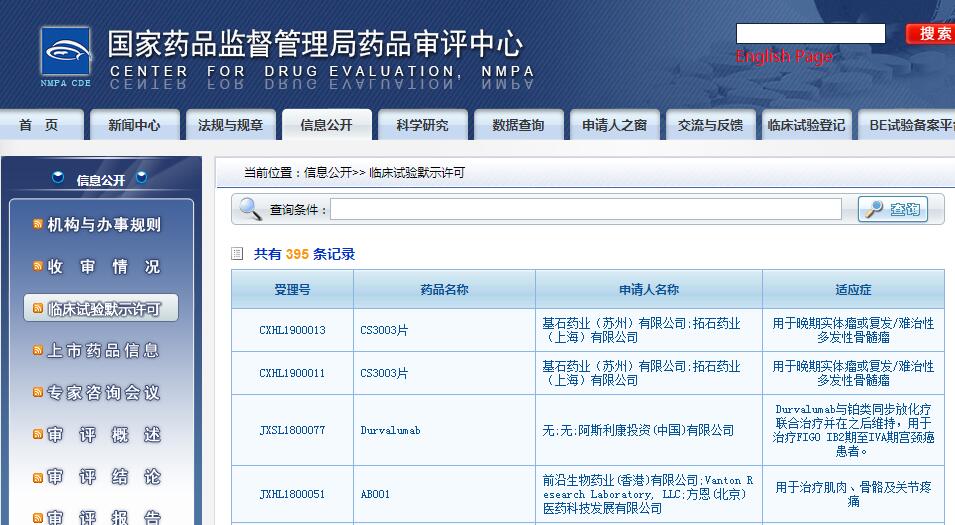The height and width of the screenshot is (525, 955).
Task: Click the left bullet icon beside 信息公开 header
Action: (58, 178)
